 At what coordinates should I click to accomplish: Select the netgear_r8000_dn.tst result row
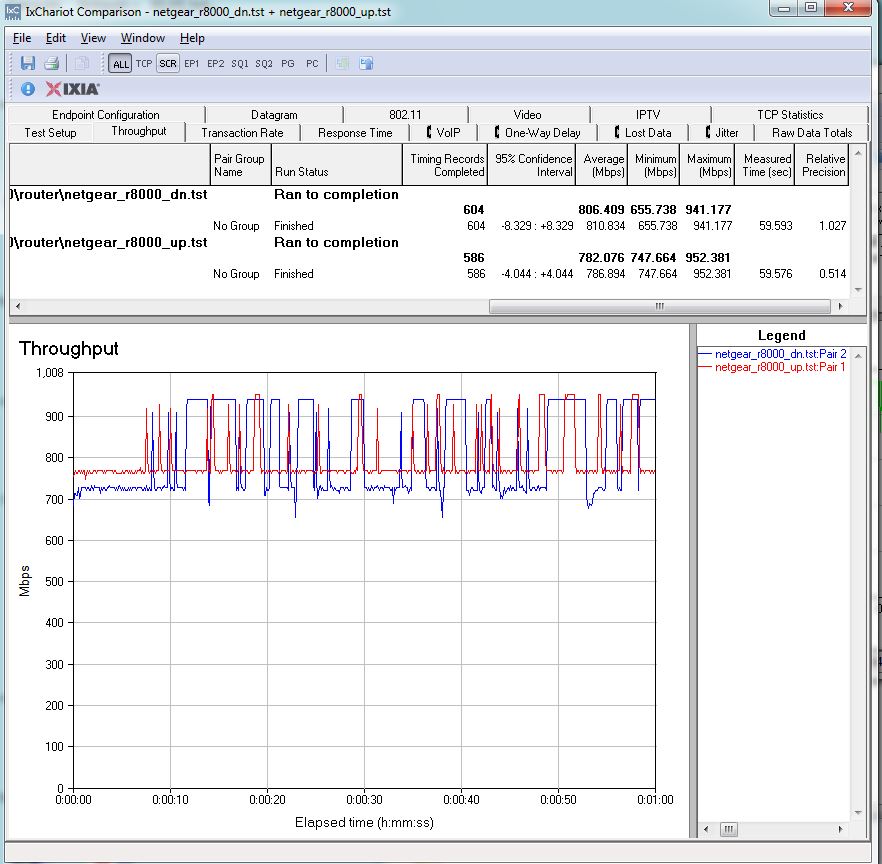pos(429,195)
